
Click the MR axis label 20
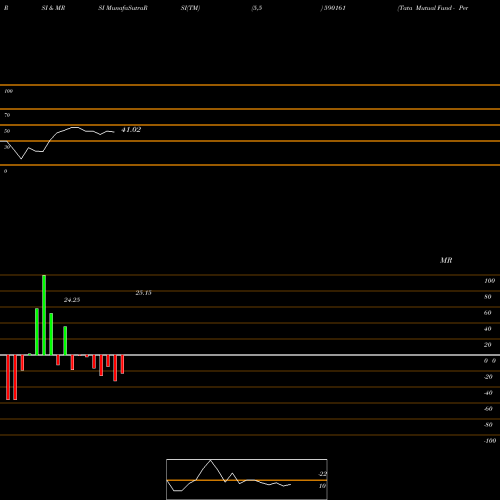[488, 345]
